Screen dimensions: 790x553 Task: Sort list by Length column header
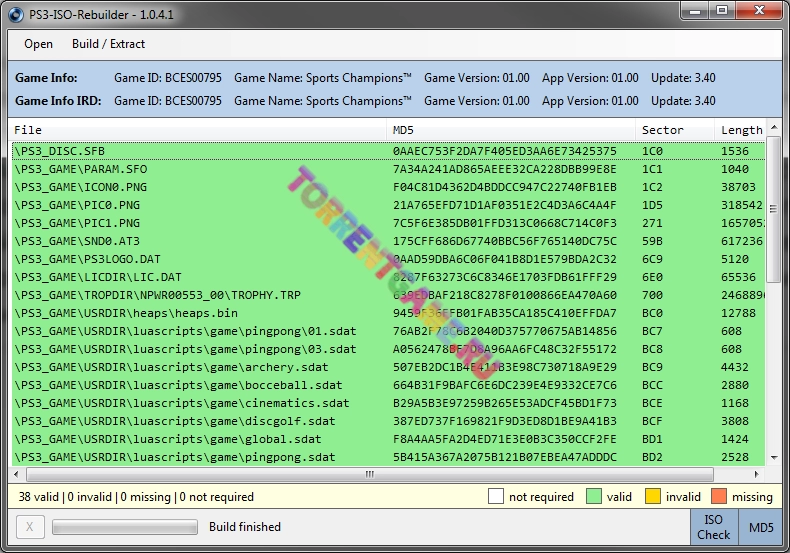point(741,130)
